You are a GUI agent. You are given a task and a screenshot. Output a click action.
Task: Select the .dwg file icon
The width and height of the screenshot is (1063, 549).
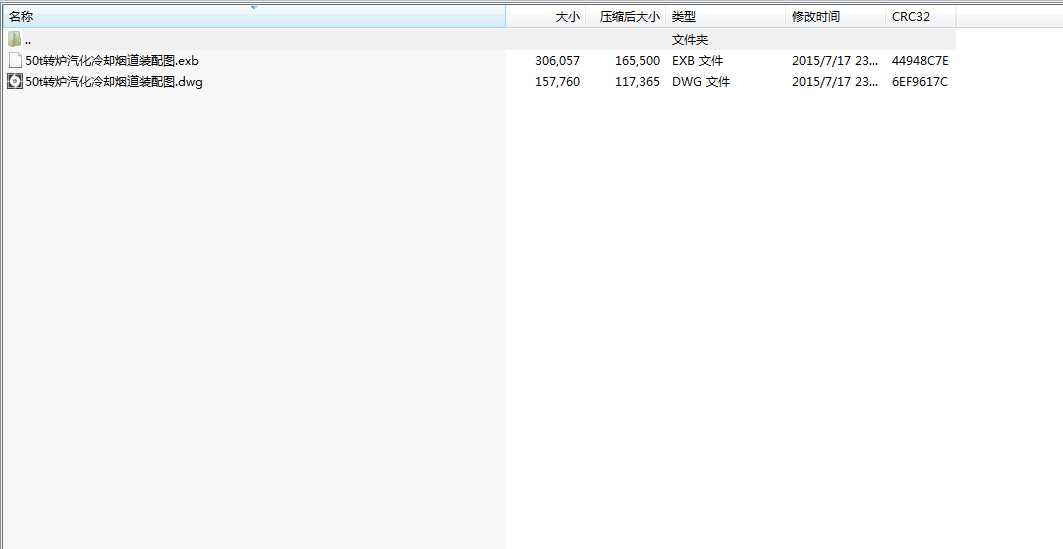pyautogui.click(x=14, y=82)
